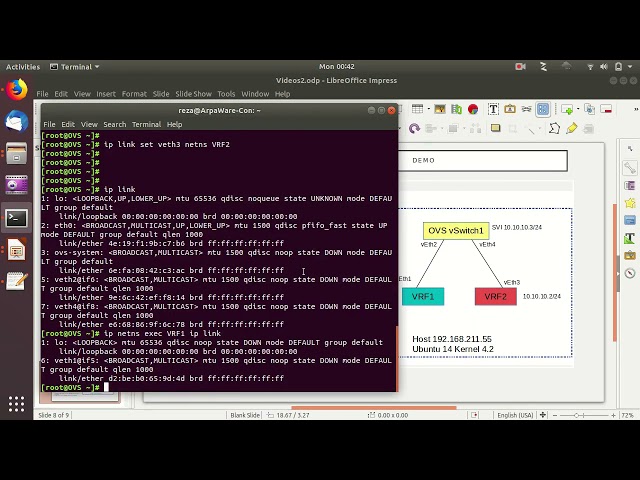Open the volume indicator in top bar
The width and height of the screenshot is (640, 480).
coord(604,67)
